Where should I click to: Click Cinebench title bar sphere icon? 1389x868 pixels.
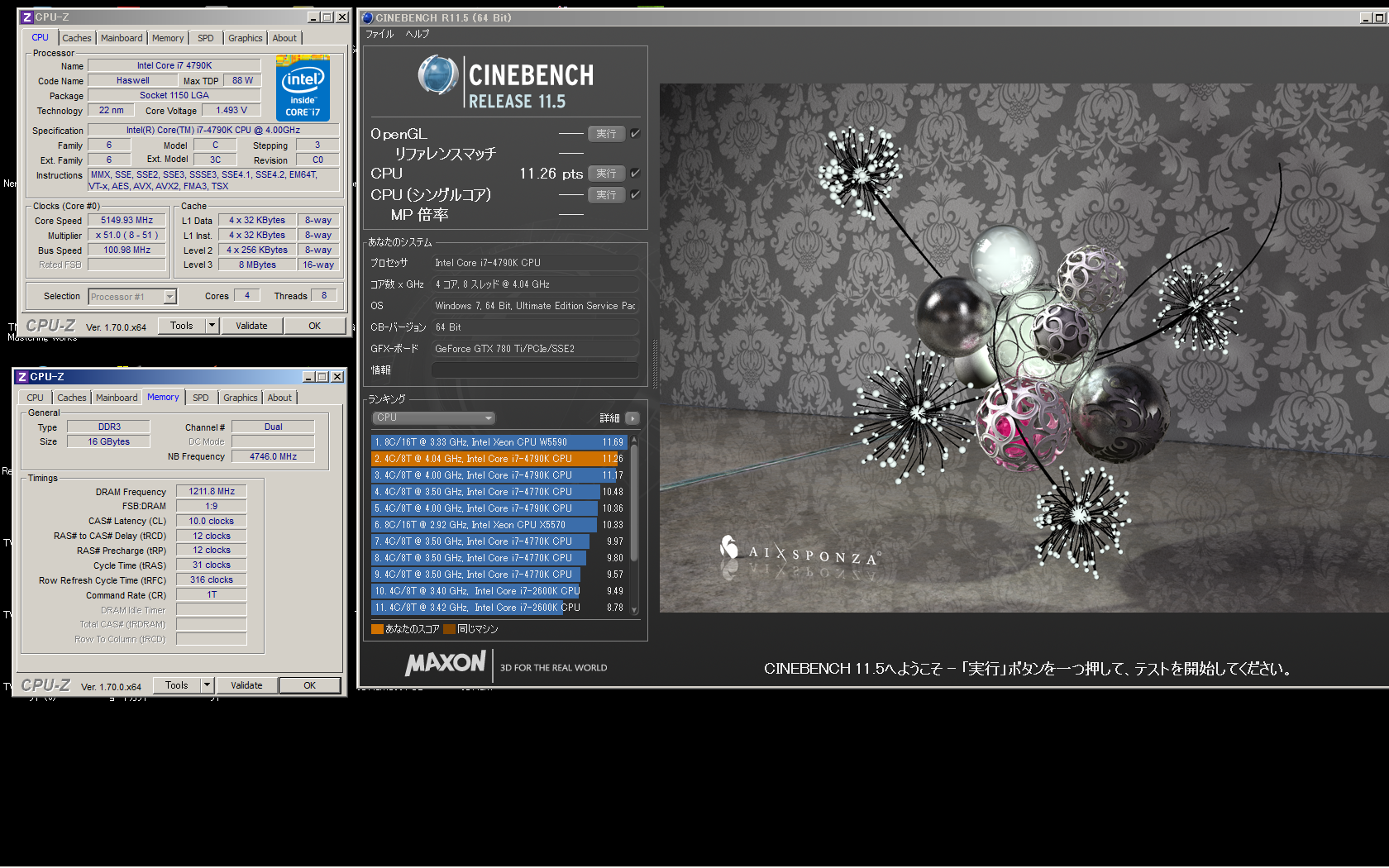(368, 17)
